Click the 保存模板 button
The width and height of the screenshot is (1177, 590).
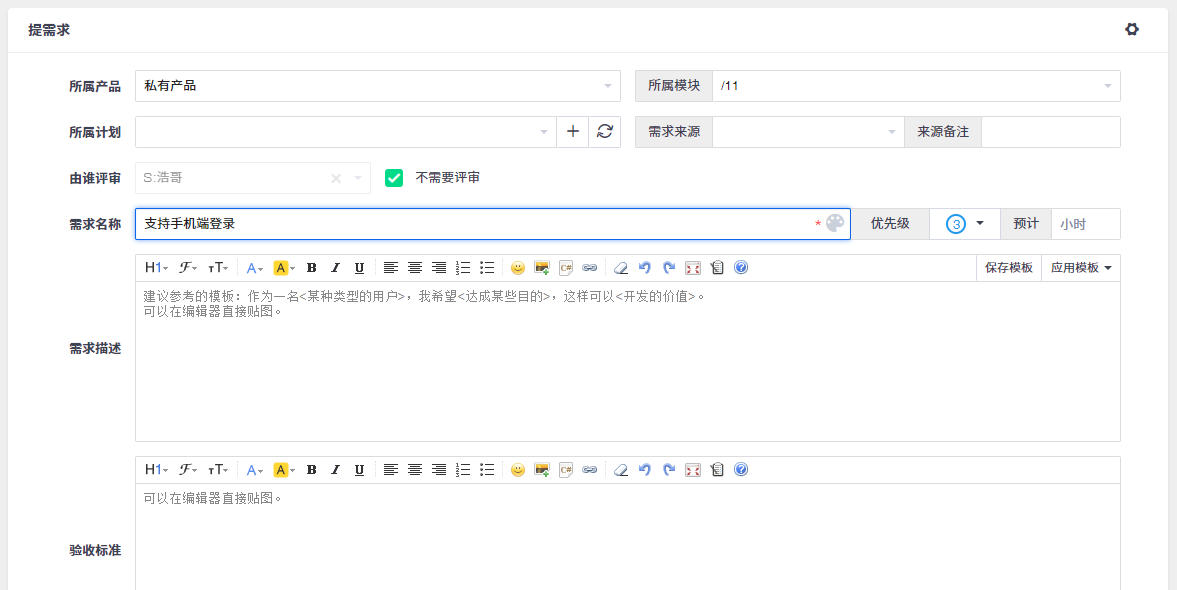[1009, 268]
